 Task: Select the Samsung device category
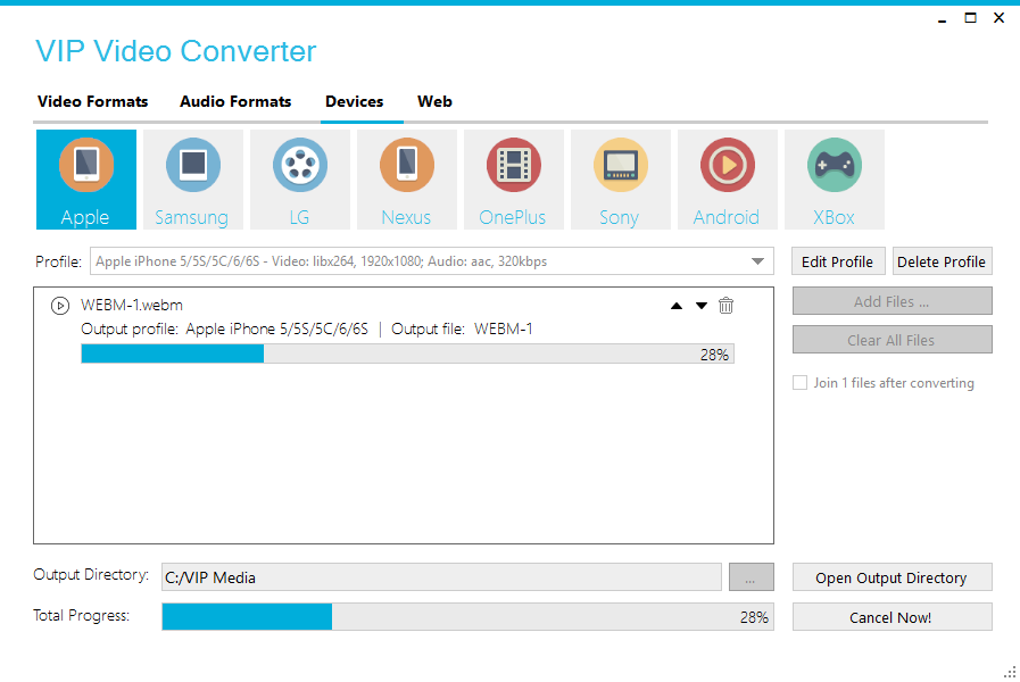[x=193, y=180]
